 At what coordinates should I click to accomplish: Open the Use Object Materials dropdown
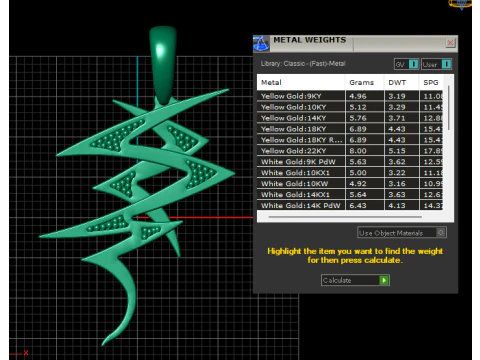(402, 233)
